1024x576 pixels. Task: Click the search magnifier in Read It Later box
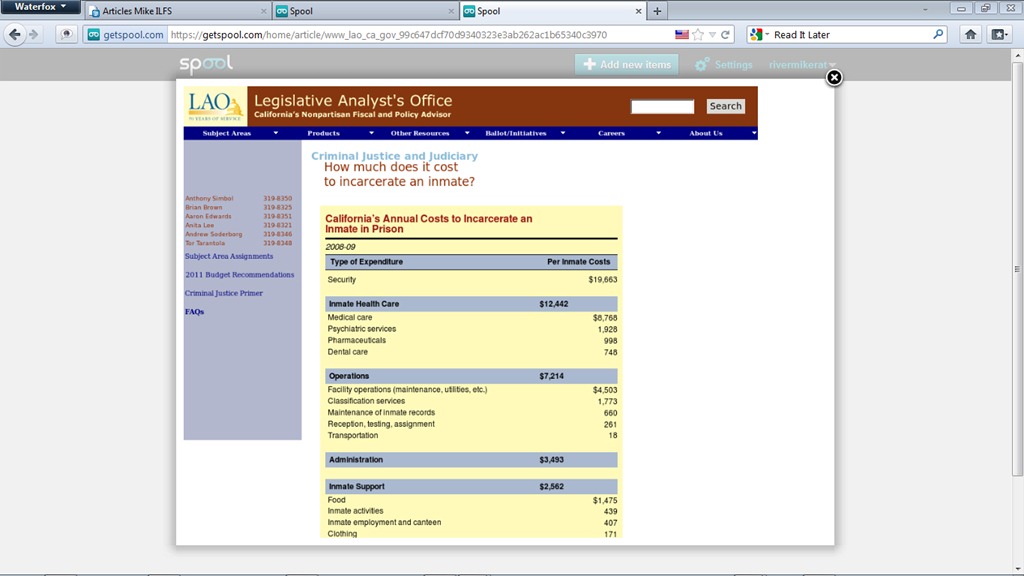(938, 34)
